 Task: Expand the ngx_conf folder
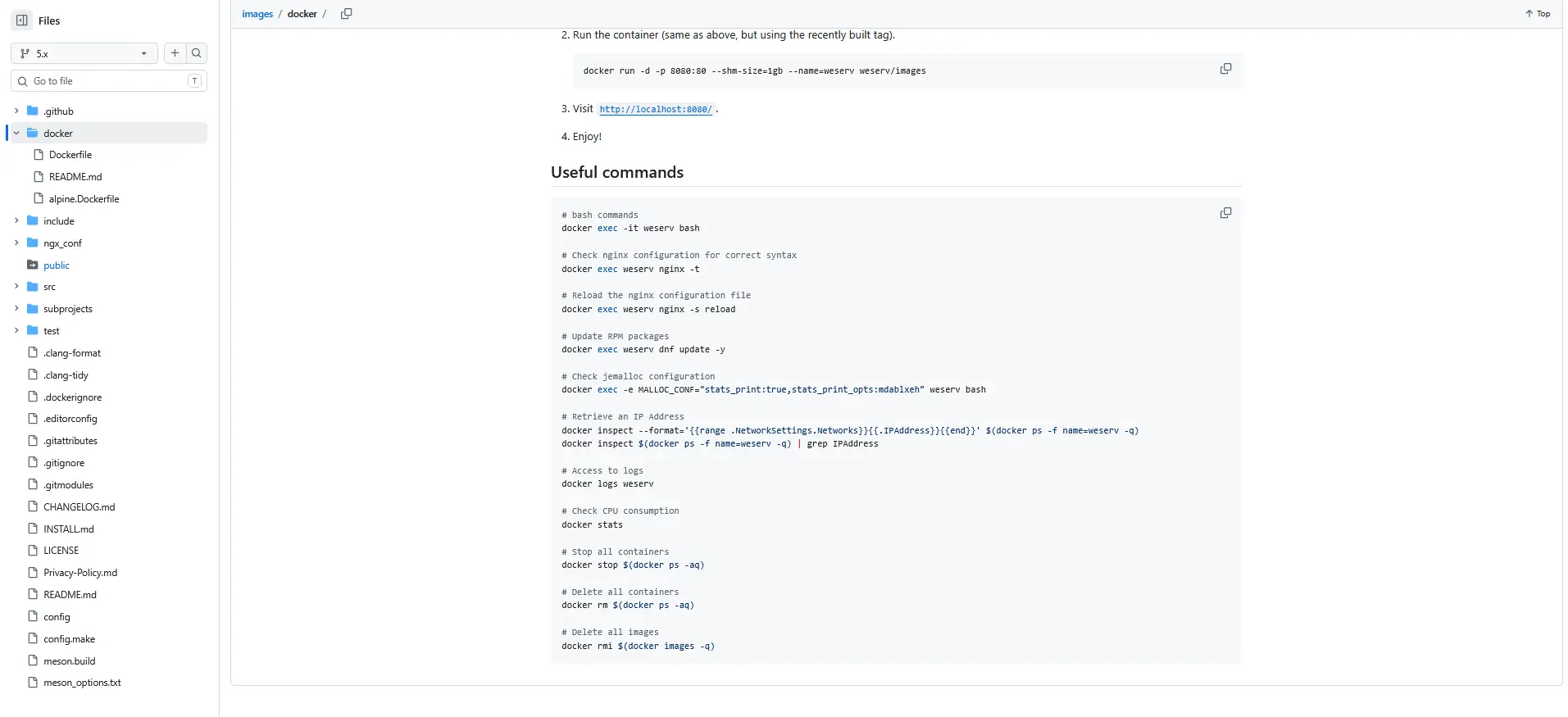(x=16, y=243)
